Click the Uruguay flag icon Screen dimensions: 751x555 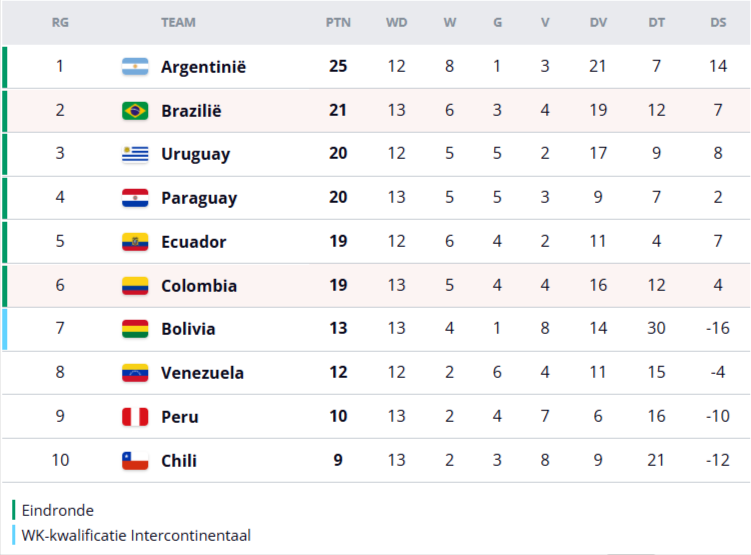tap(135, 154)
